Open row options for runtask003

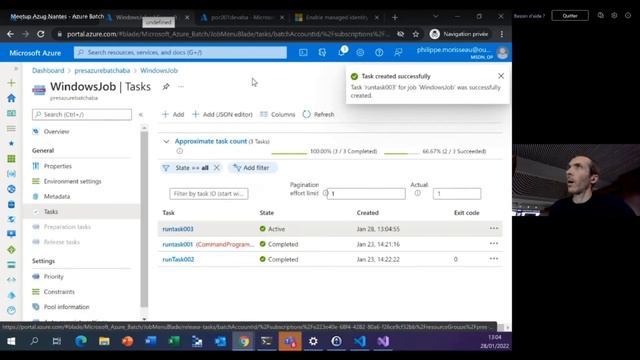click(x=494, y=229)
